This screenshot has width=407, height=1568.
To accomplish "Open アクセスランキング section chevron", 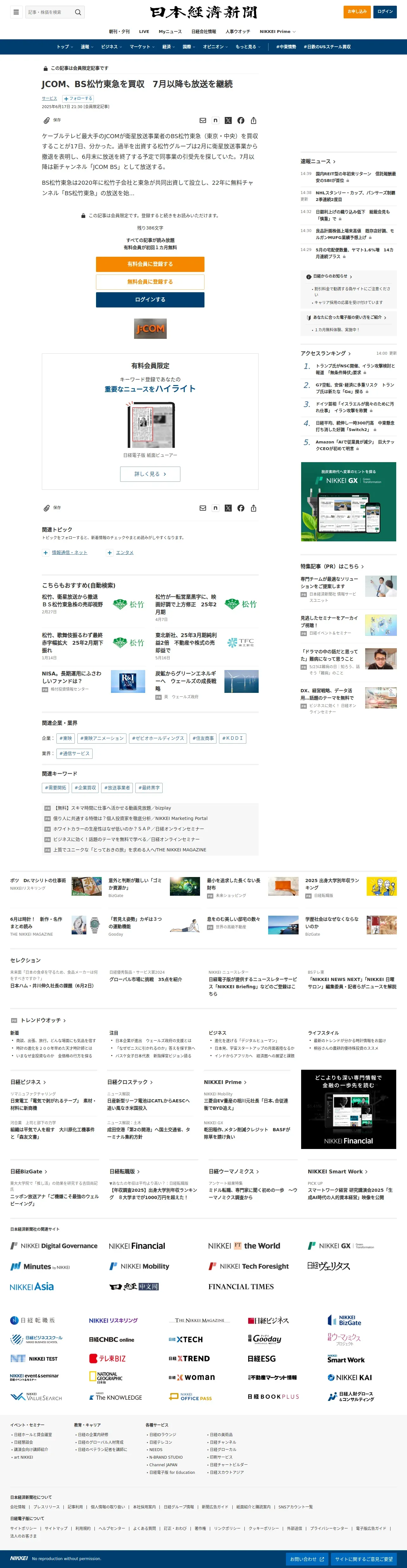I will pos(349,353).
